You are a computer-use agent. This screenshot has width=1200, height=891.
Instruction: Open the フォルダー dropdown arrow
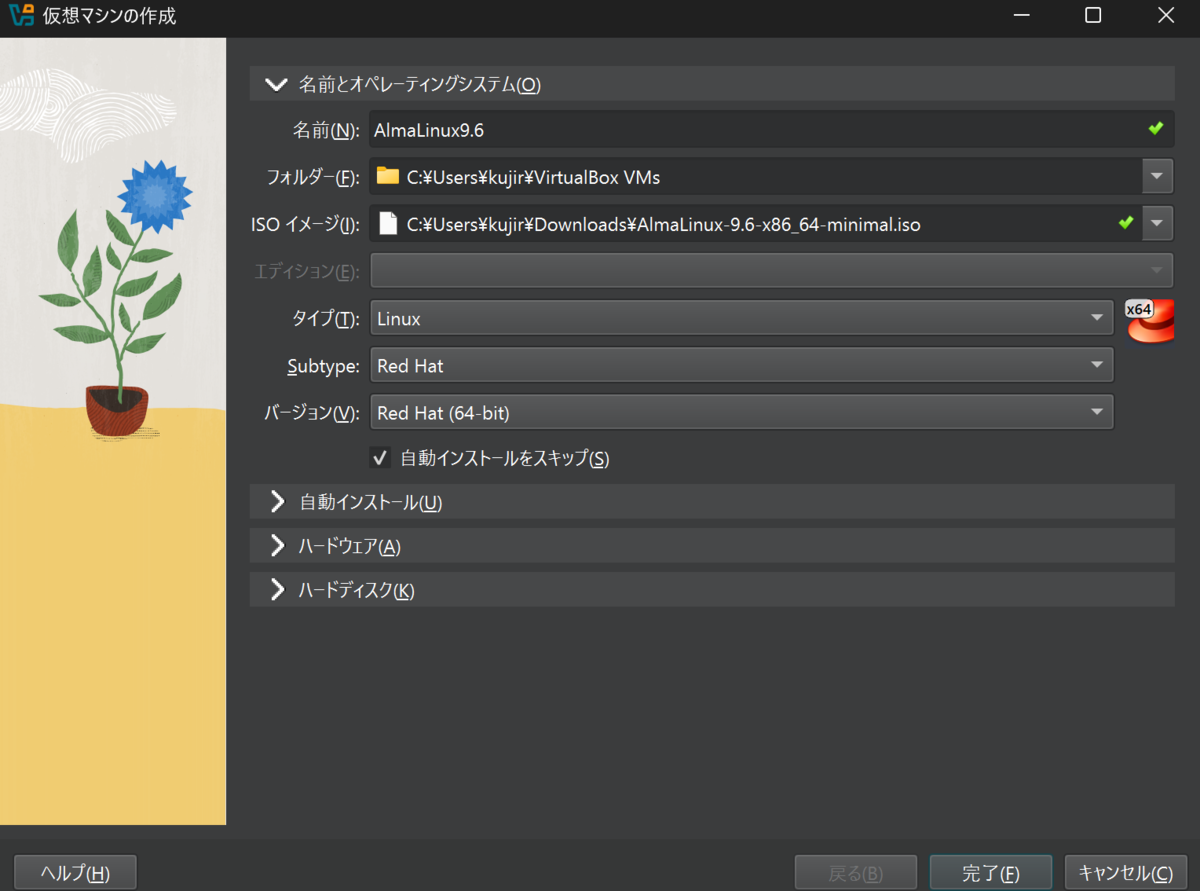[1157, 177]
